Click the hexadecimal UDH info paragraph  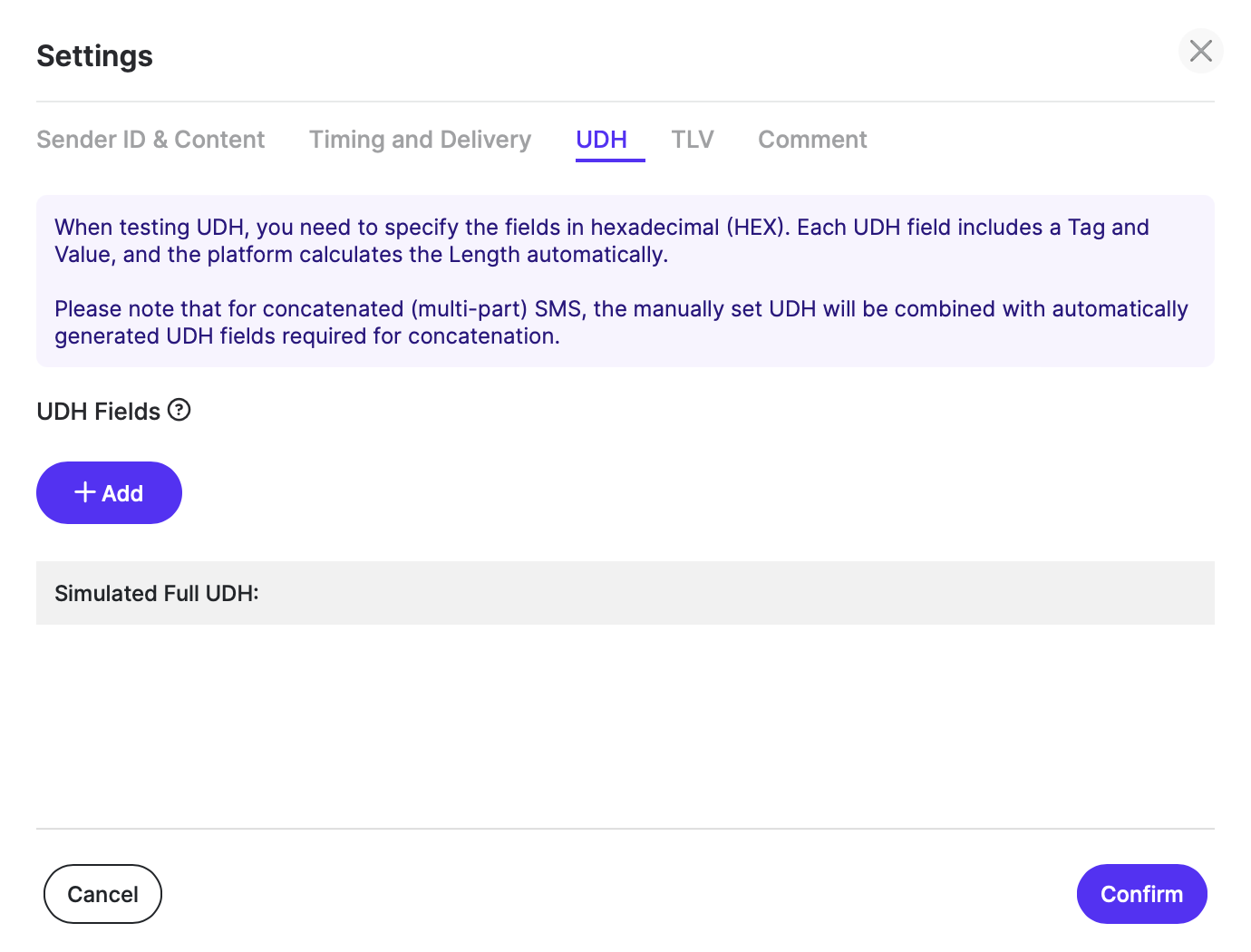point(602,240)
